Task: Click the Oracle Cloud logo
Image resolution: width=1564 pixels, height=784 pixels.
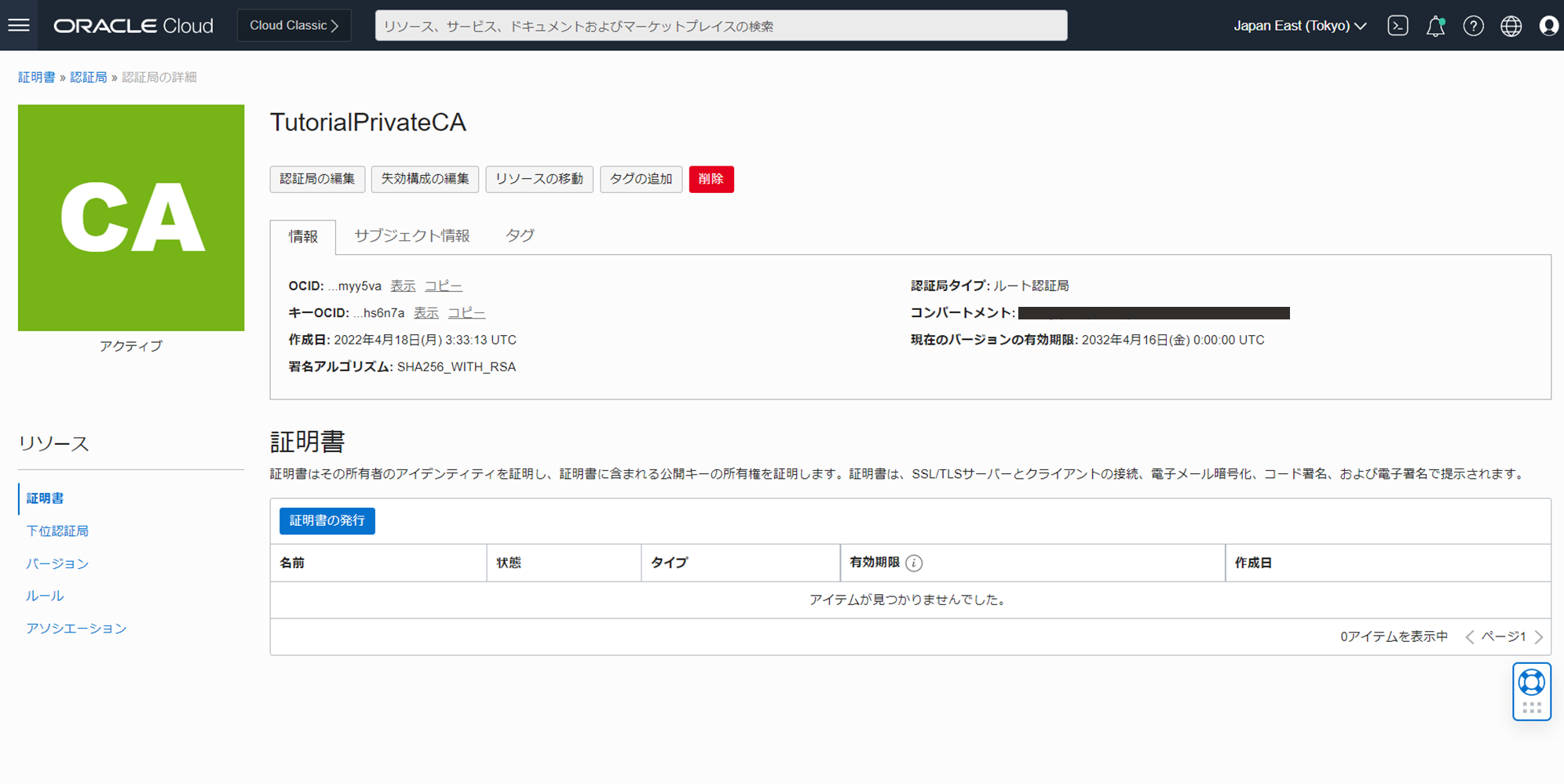Action: point(132,24)
